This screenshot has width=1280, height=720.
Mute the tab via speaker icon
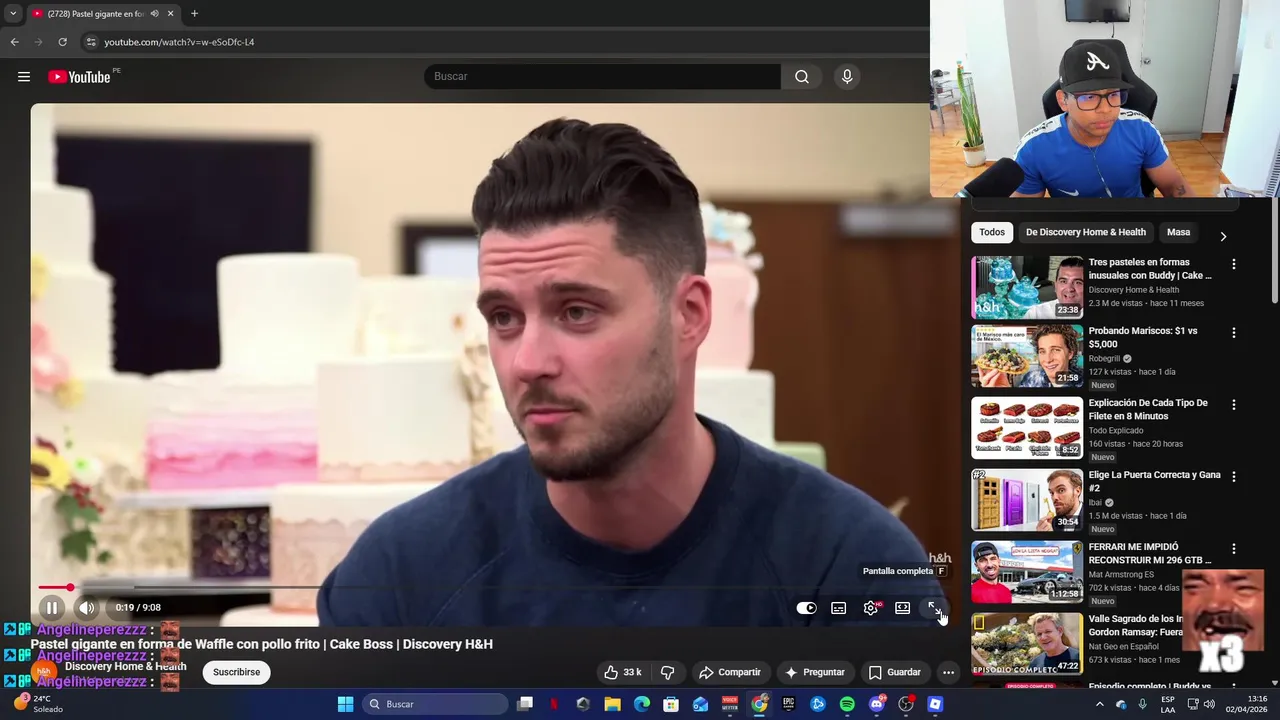pyautogui.click(x=154, y=14)
